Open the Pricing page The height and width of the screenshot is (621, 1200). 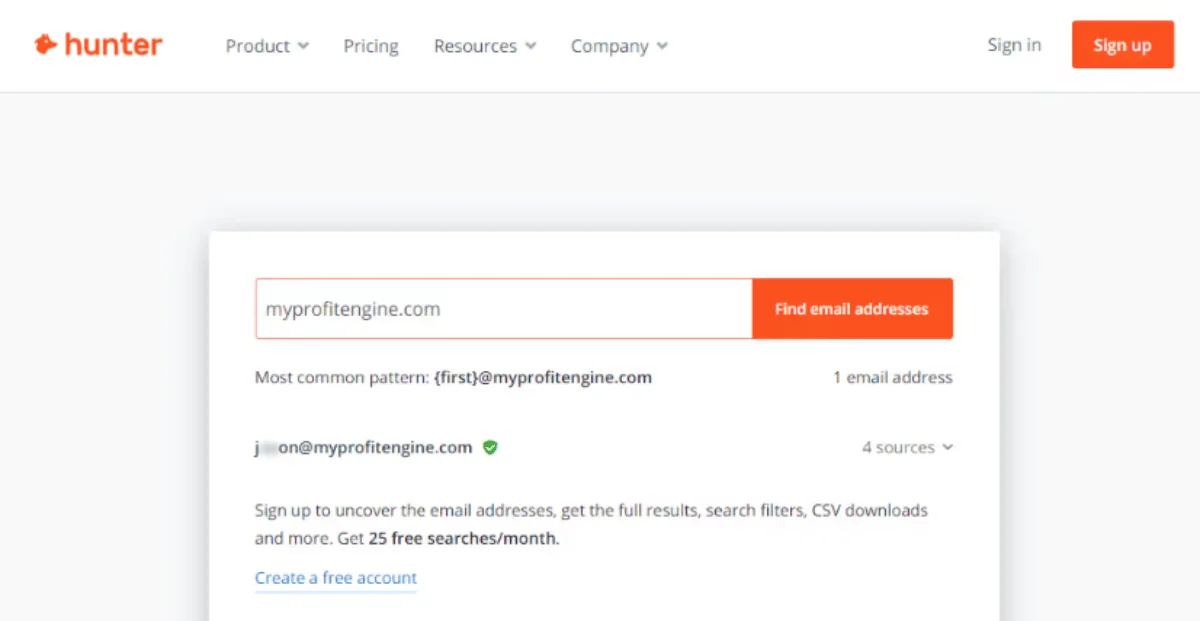click(x=371, y=46)
